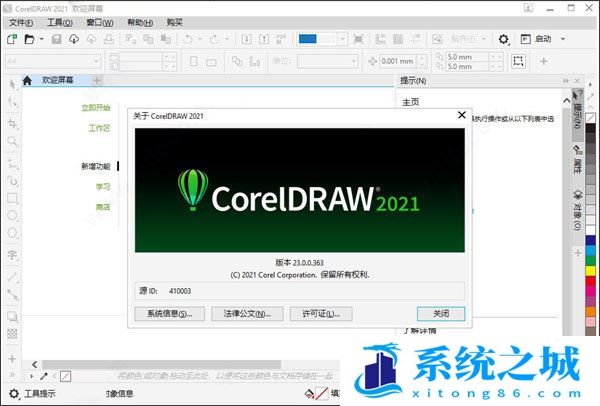Click the horizontal scrollbar thumb

pos(161,364)
